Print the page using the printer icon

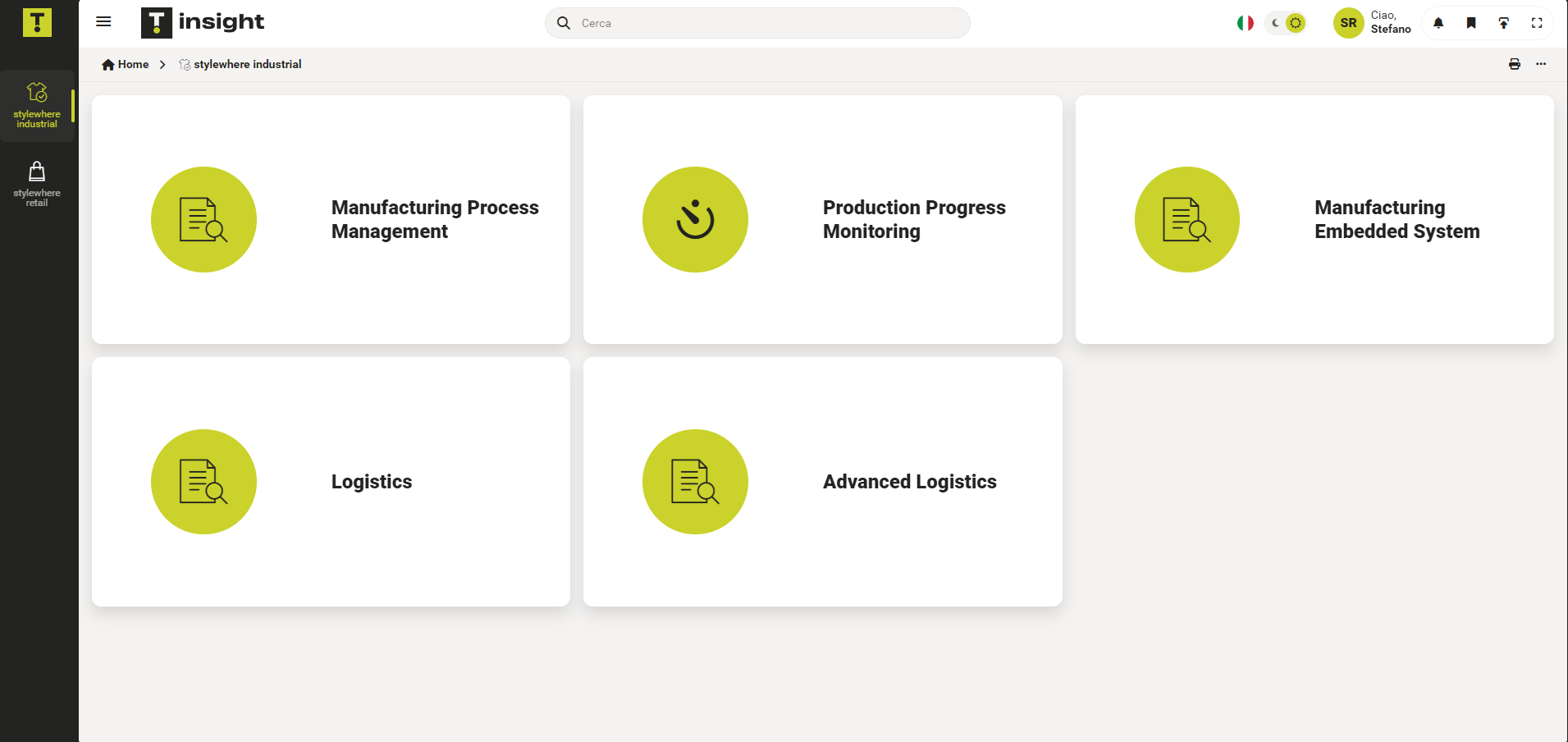click(1515, 64)
